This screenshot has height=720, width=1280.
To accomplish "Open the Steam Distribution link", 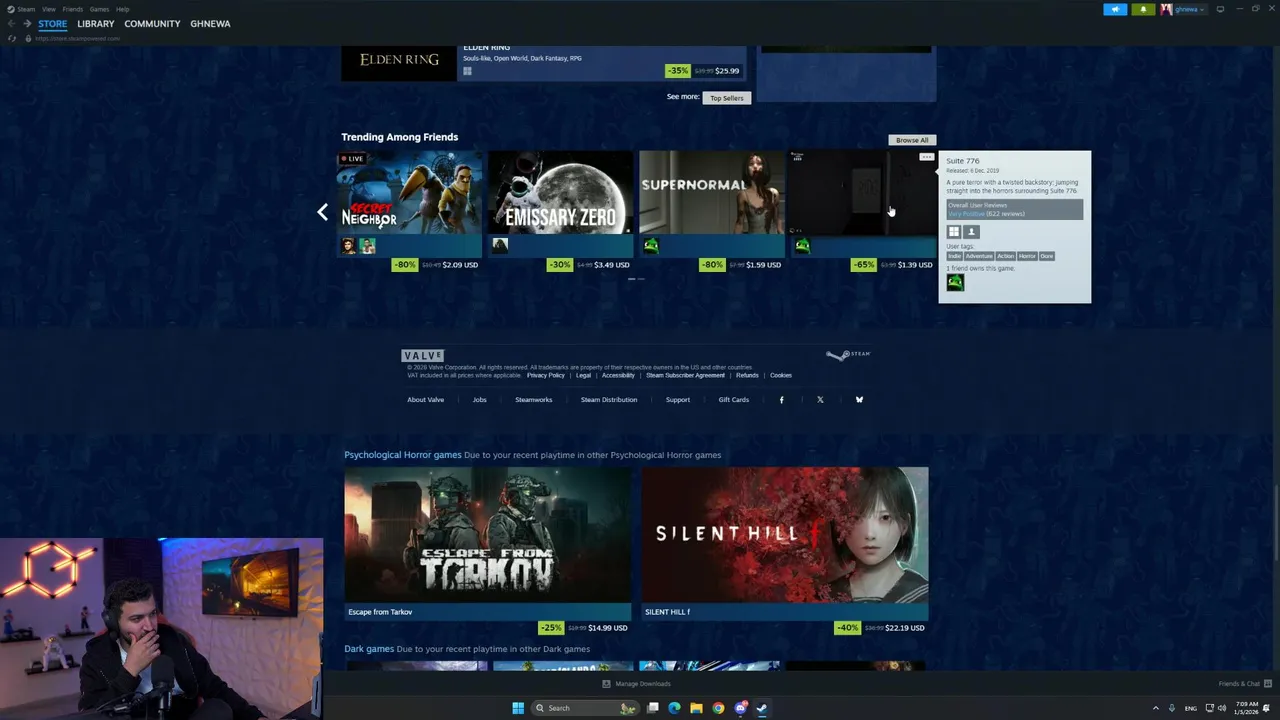I will point(609,400).
